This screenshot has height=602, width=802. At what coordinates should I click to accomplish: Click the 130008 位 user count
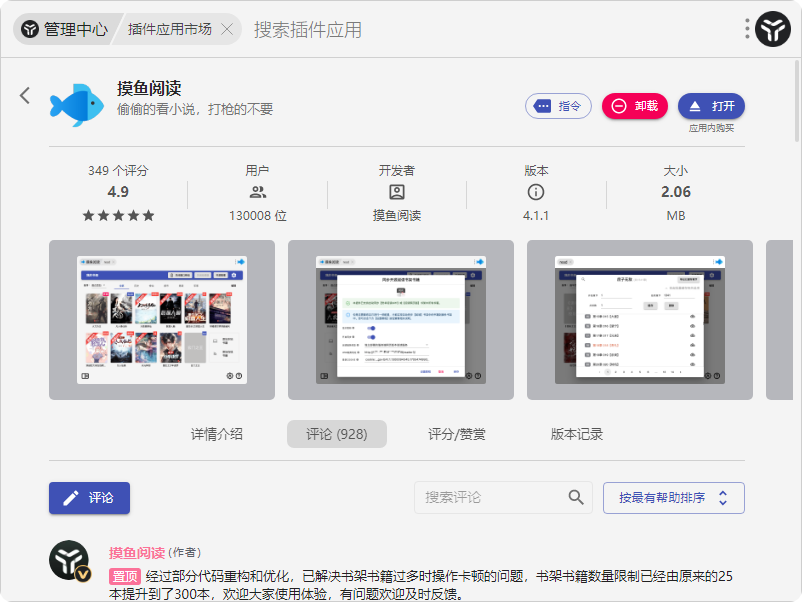coord(258,215)
